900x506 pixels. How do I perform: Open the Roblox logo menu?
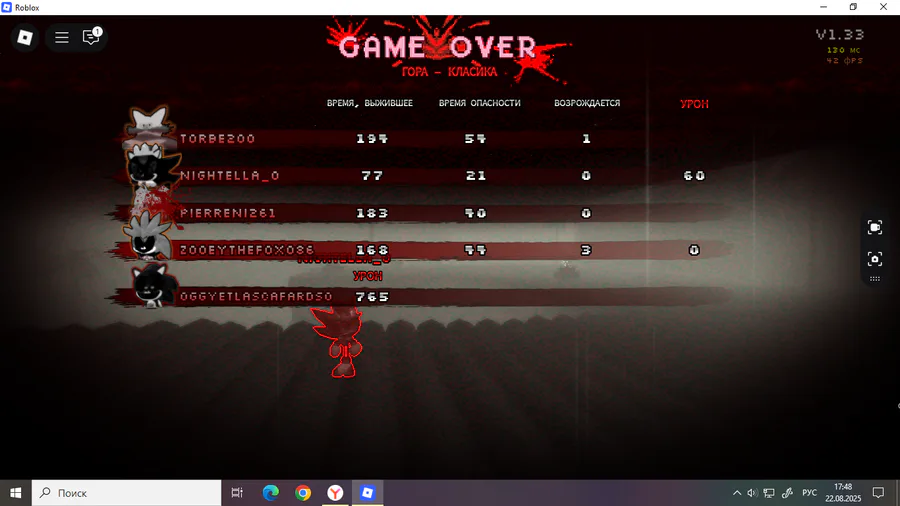click(x=25, y=38)
